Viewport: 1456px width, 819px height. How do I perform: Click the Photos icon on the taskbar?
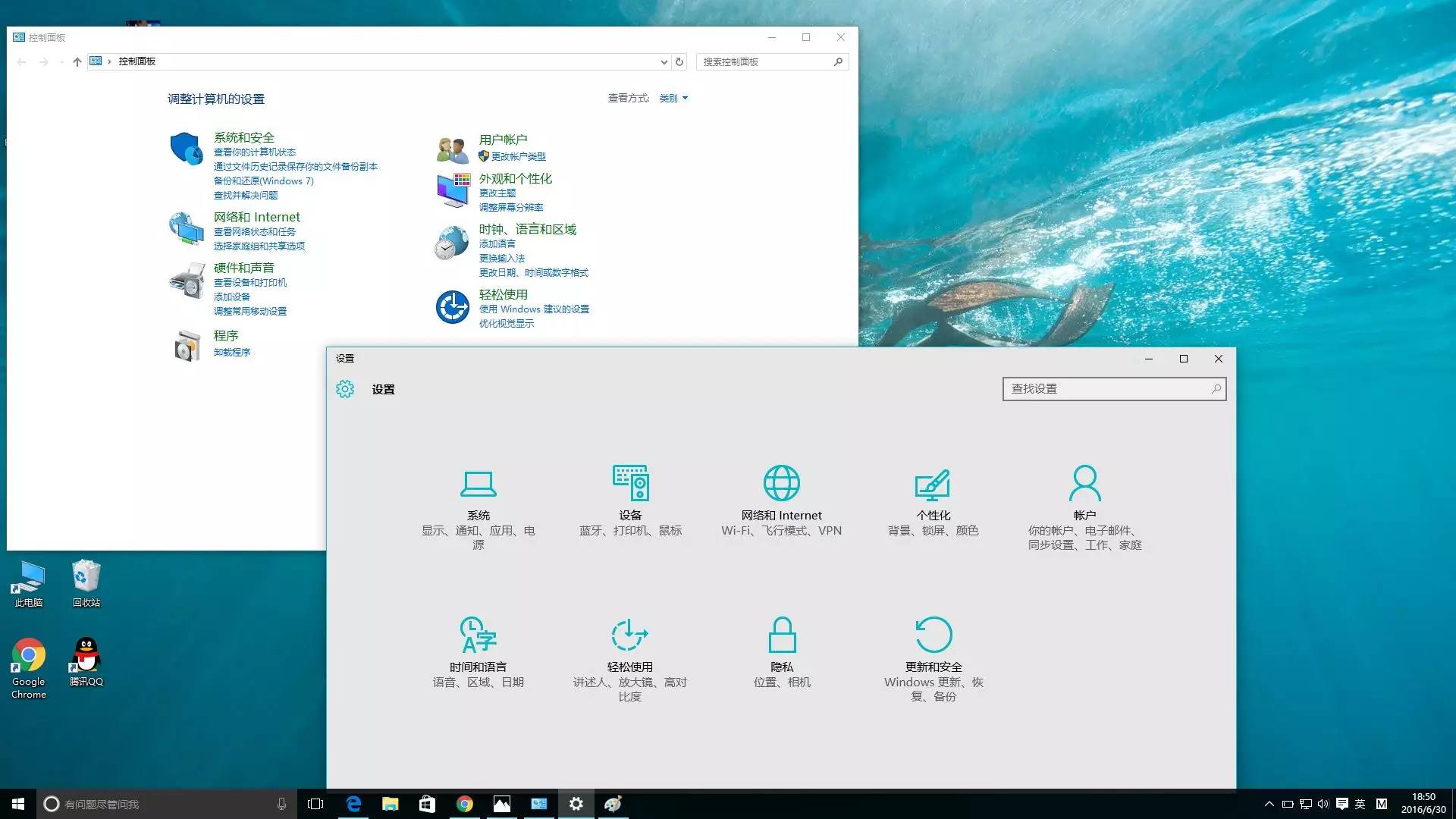(501, 804)
